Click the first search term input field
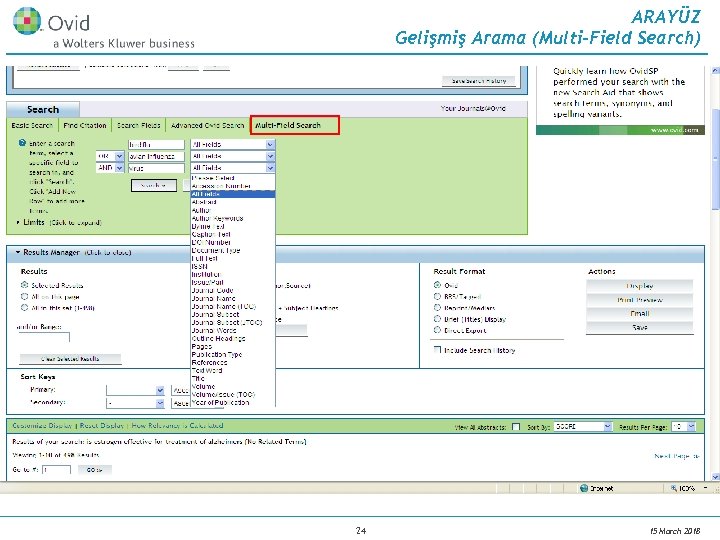Screen dimensions: 720x540 tap(156, 145)
